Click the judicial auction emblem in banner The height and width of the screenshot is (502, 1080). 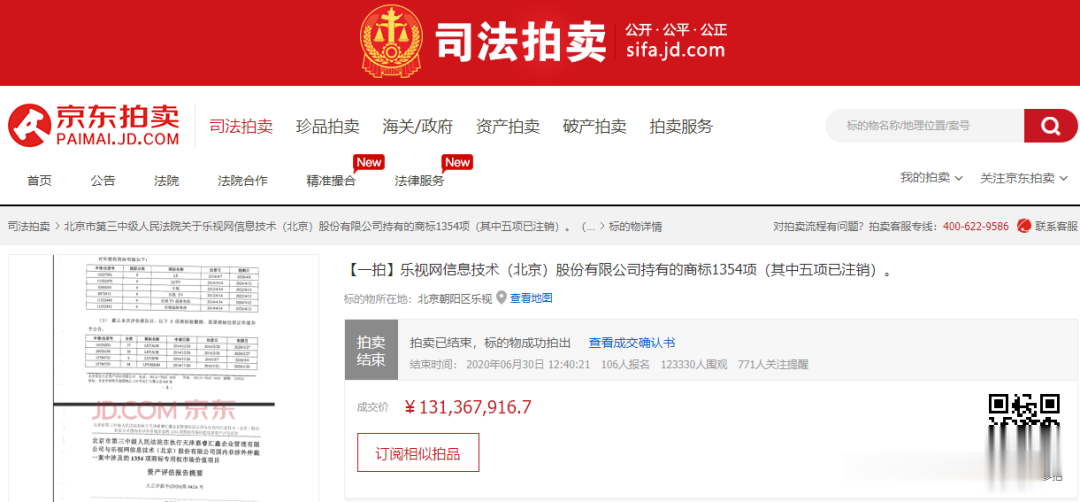pyautogui.click(x=393, y=42)
